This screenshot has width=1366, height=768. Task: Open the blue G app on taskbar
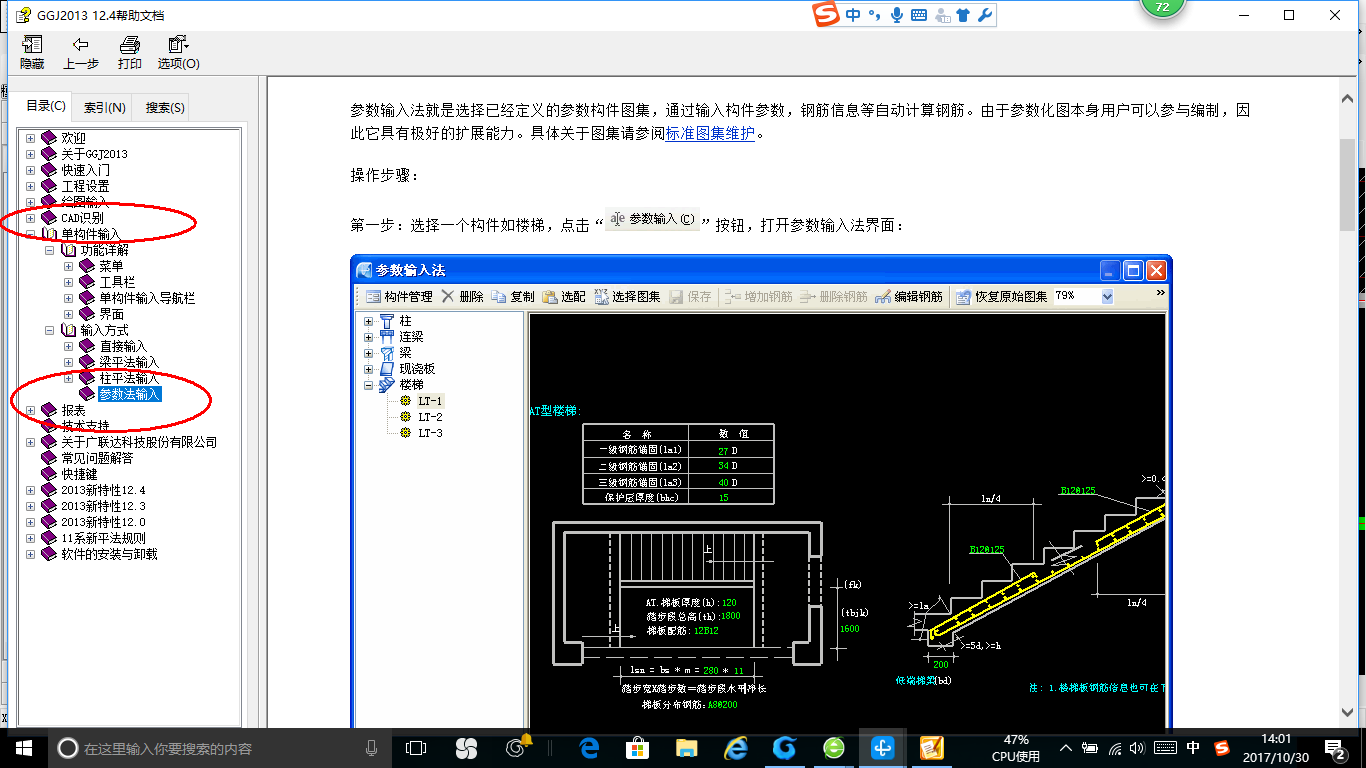click(x=784, y=748)
